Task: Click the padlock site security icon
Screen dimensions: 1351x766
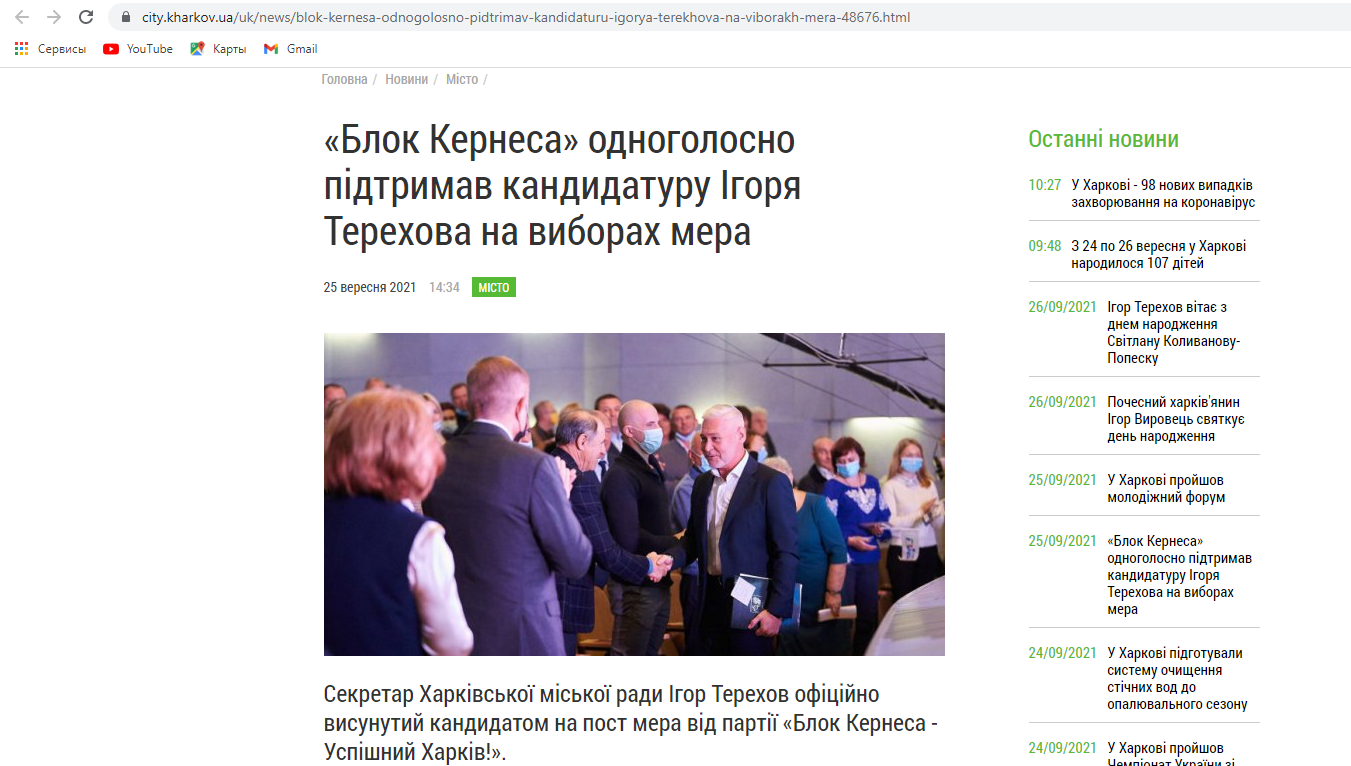Action: click(125, 17)
